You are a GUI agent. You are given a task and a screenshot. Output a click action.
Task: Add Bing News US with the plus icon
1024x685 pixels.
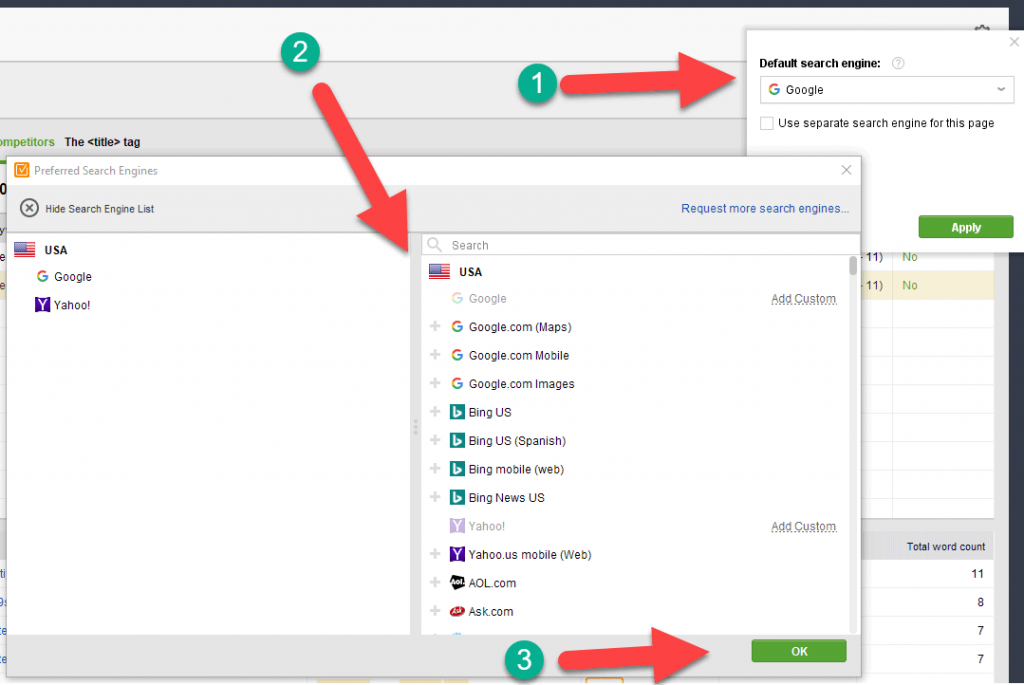[x=436, y=497]
